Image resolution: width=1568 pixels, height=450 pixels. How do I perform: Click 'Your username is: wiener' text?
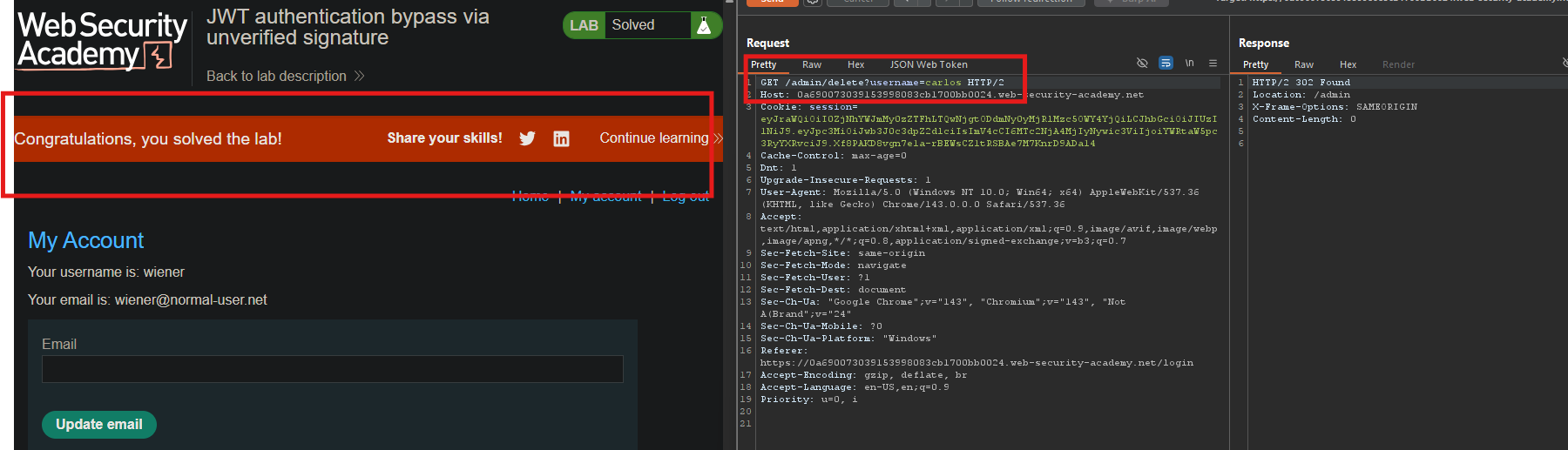click(x=106, y=272)
